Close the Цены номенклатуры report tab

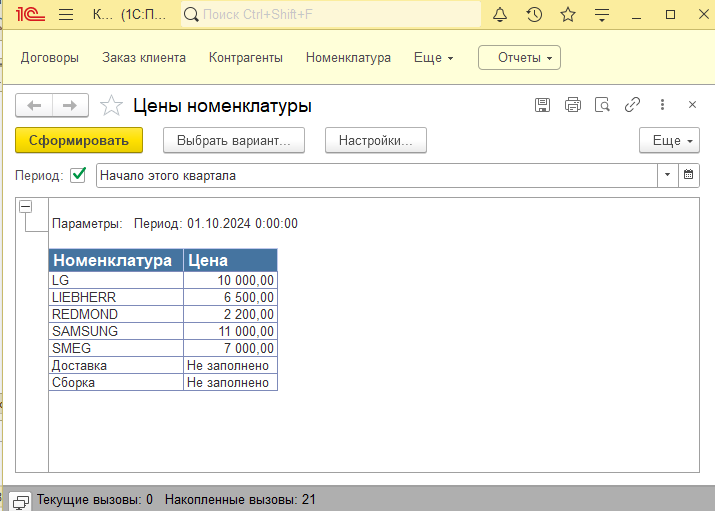pos(692,105)
